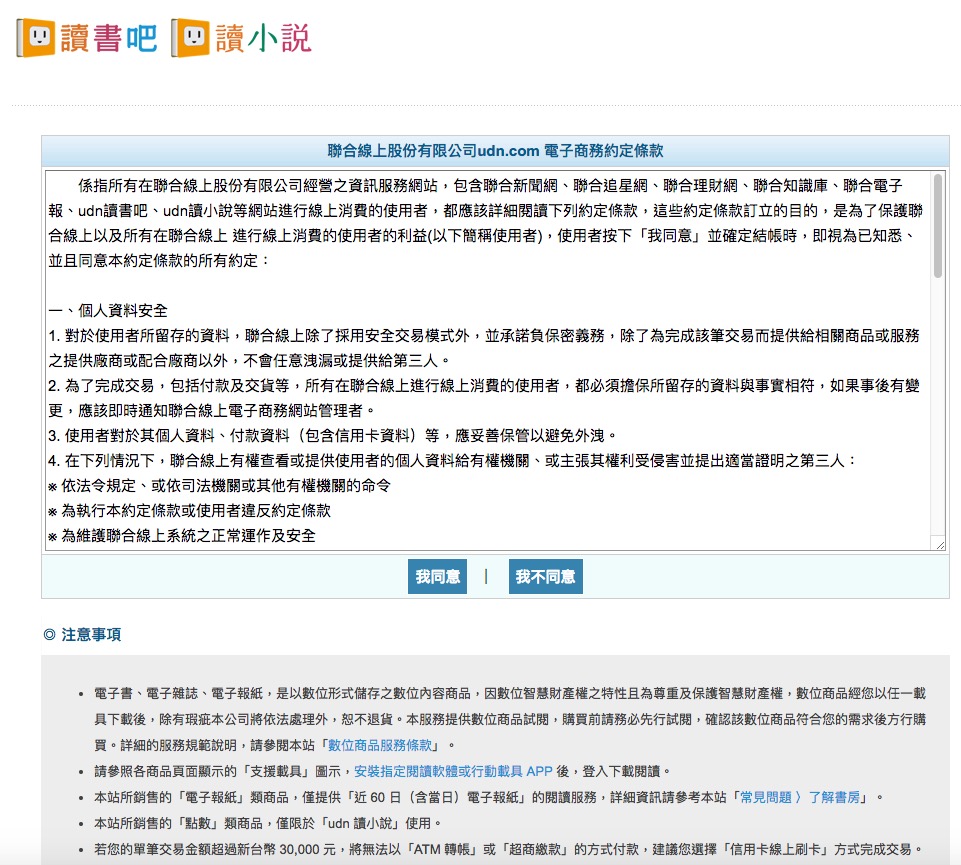Click the 一、個人資料安全 heading text

(x=108, y=311)
